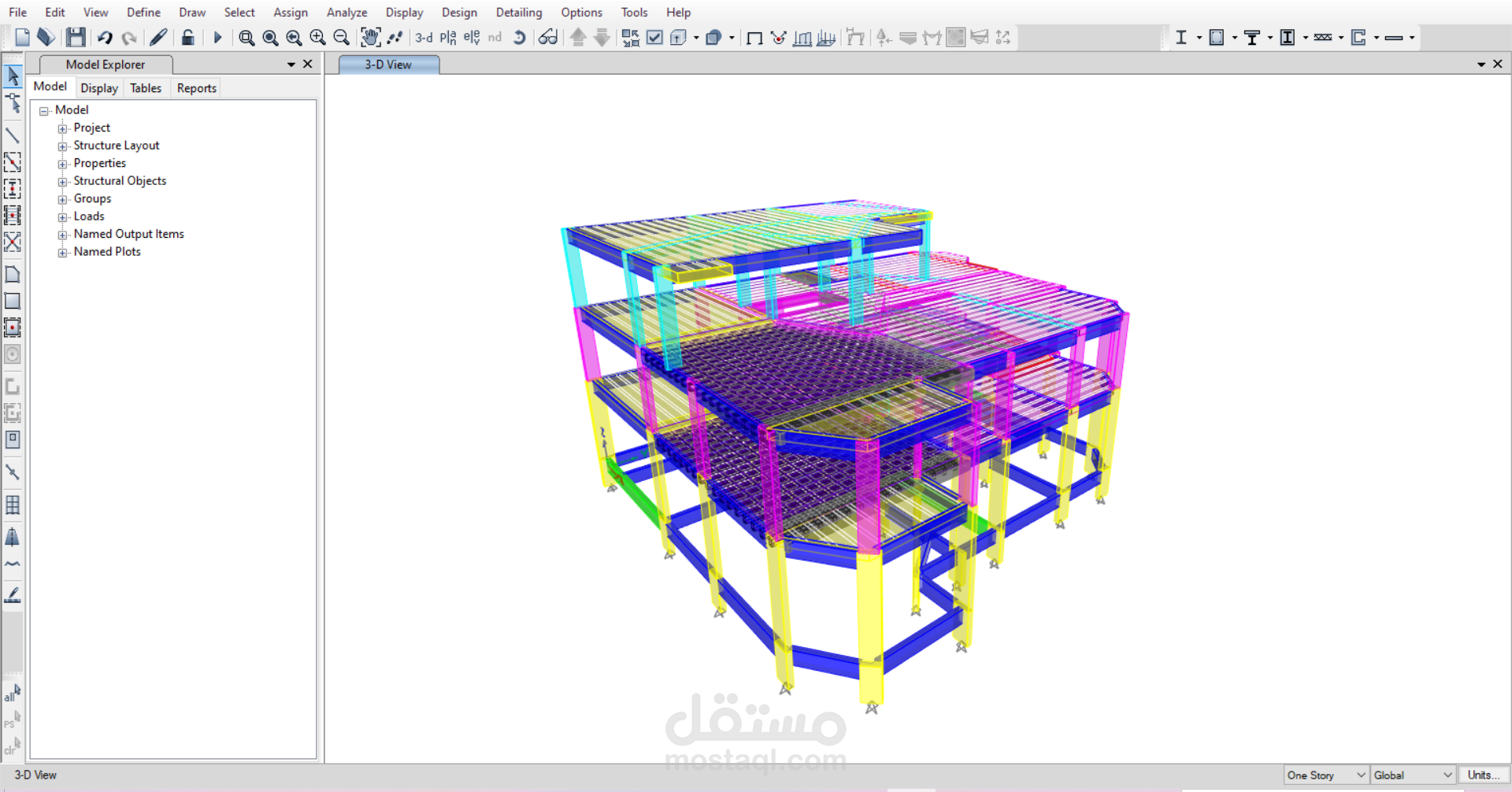Open the concrete frame design dropdown arrow
This screenshot has height=792, width=1512.
point(1234,37)
